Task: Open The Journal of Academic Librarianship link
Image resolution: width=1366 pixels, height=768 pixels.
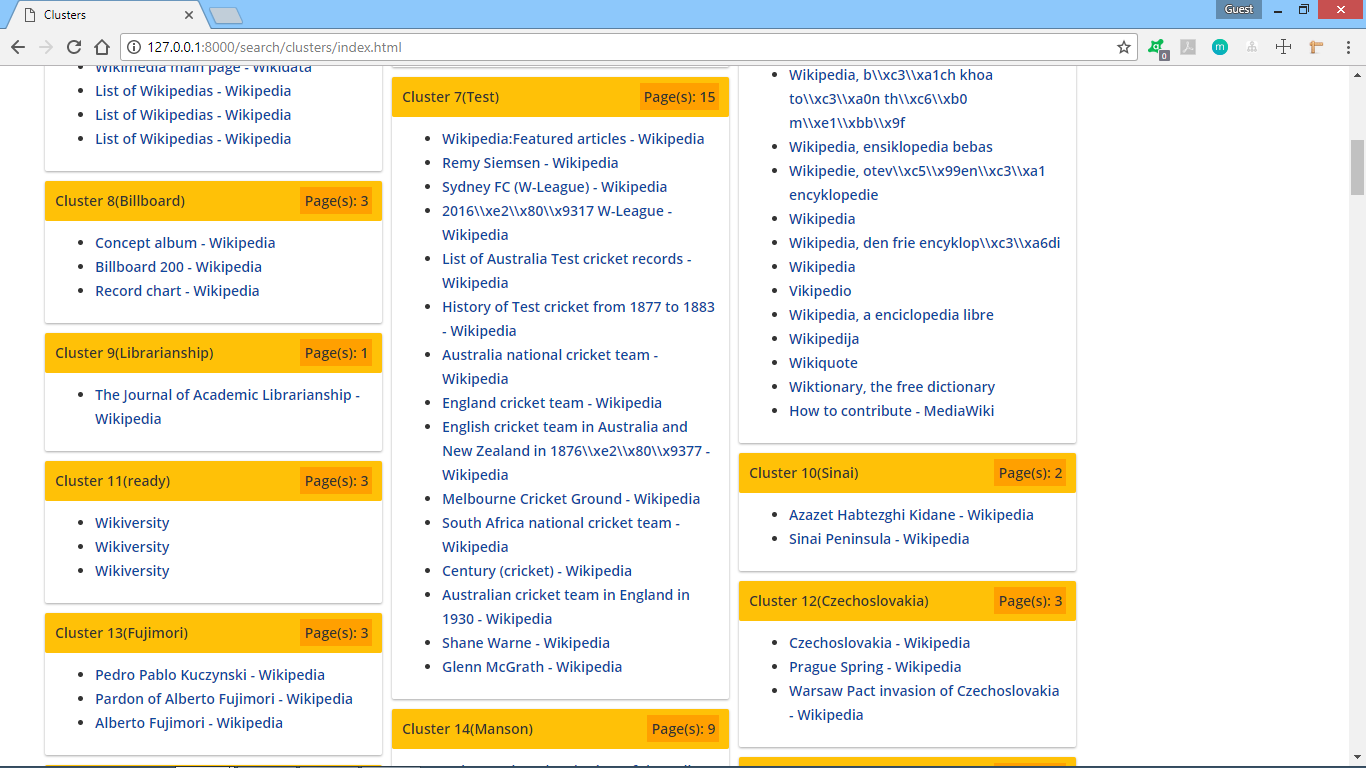Action: [227, 407]
